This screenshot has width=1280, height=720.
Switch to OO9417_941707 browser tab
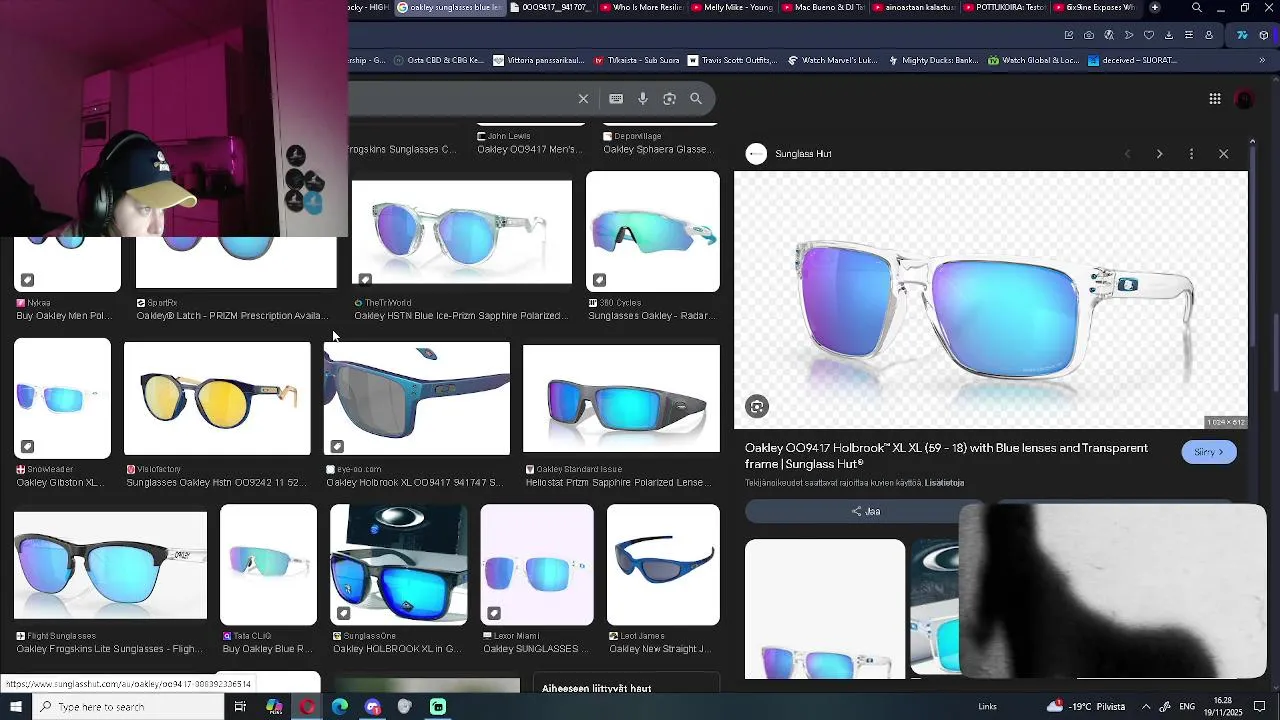click(552, 7)
